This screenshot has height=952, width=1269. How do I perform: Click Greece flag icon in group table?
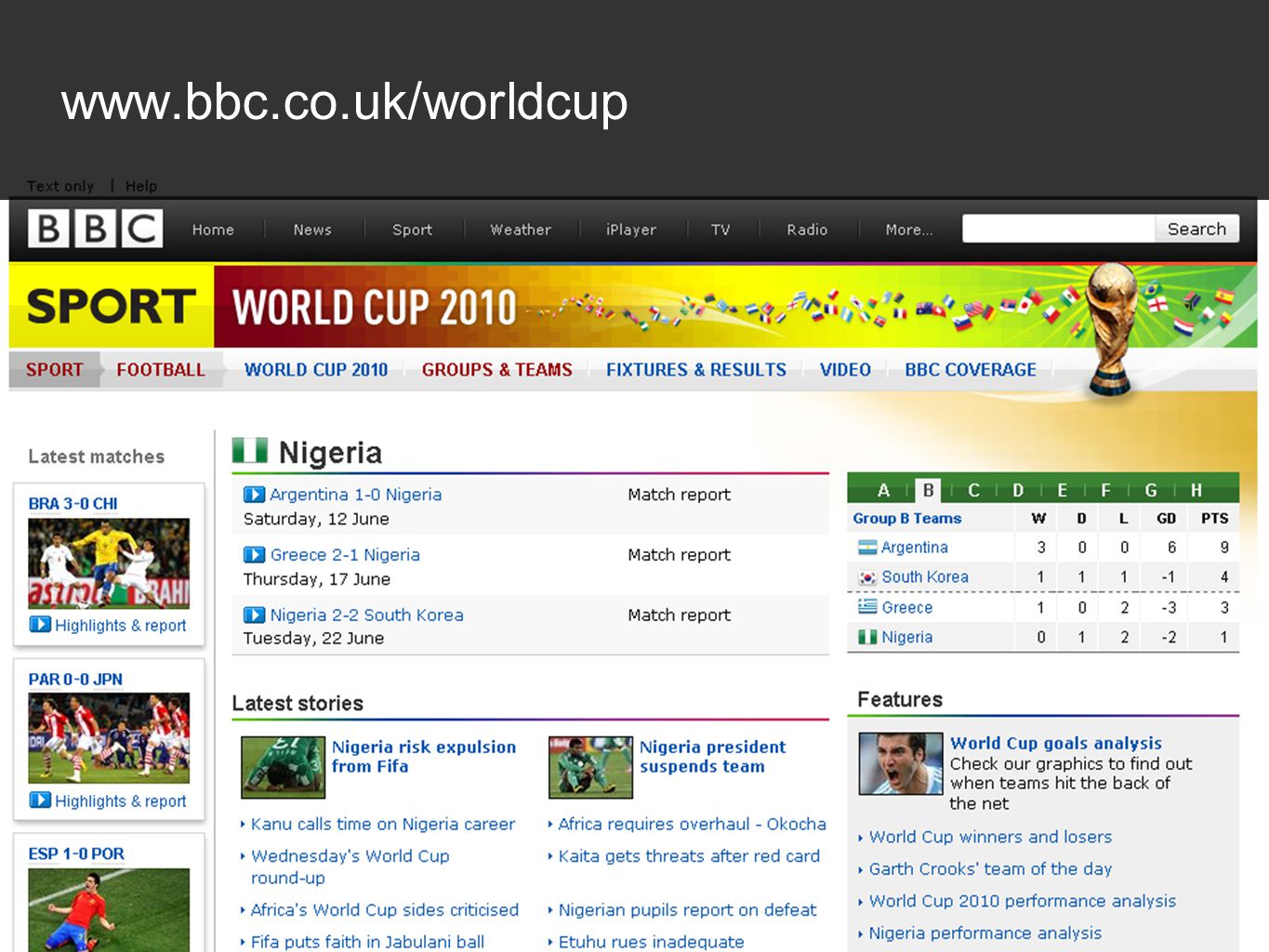pyautogui.click(x=867, y=607)
